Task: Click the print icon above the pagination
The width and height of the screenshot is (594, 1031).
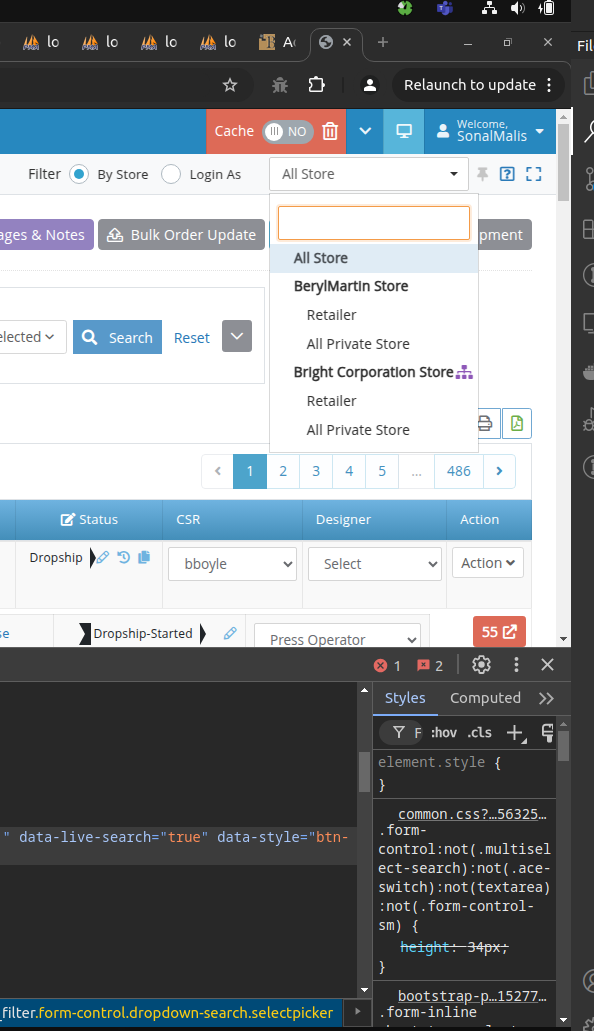Action: point(485,423)
